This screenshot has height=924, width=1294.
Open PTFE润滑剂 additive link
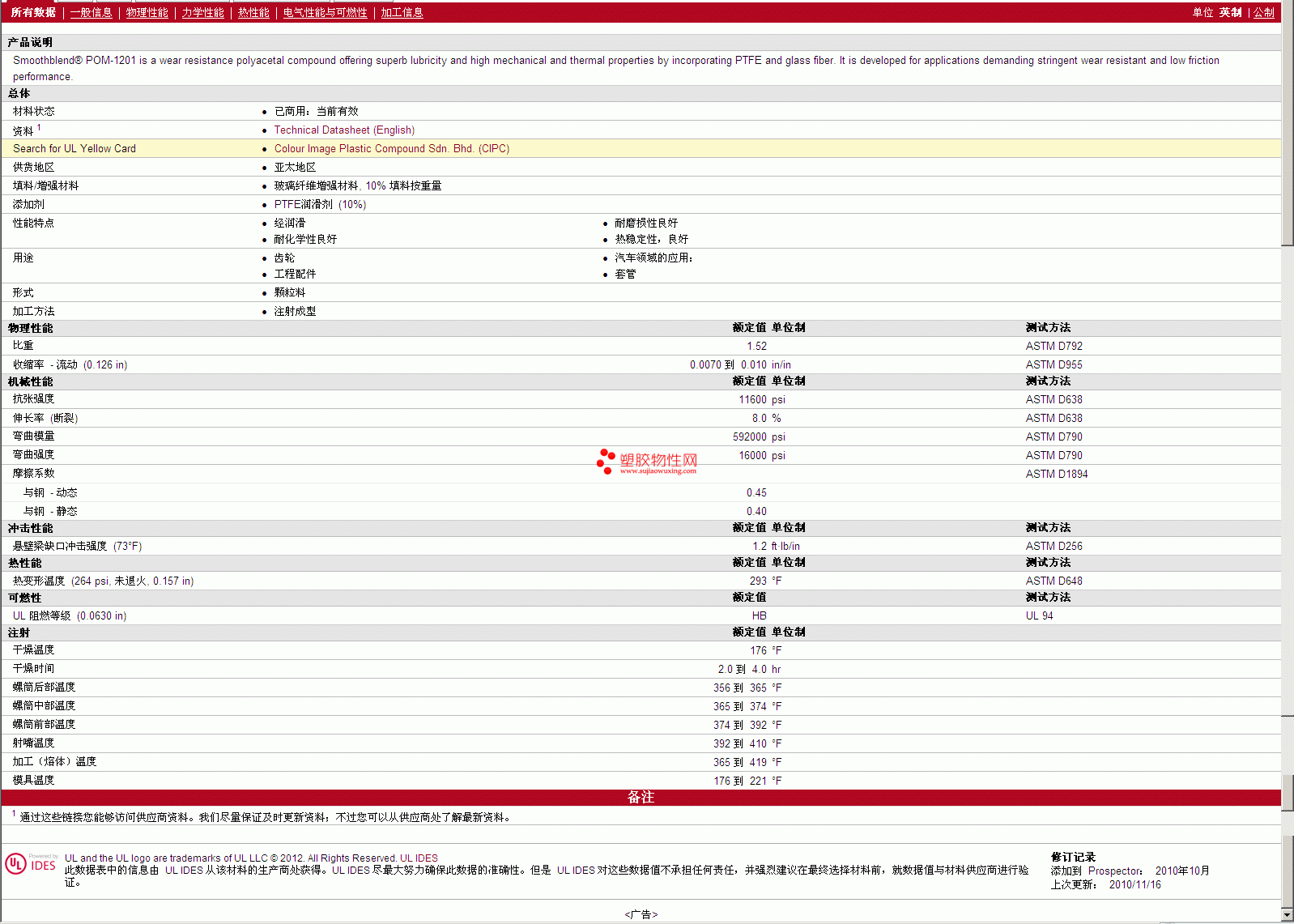320,205
